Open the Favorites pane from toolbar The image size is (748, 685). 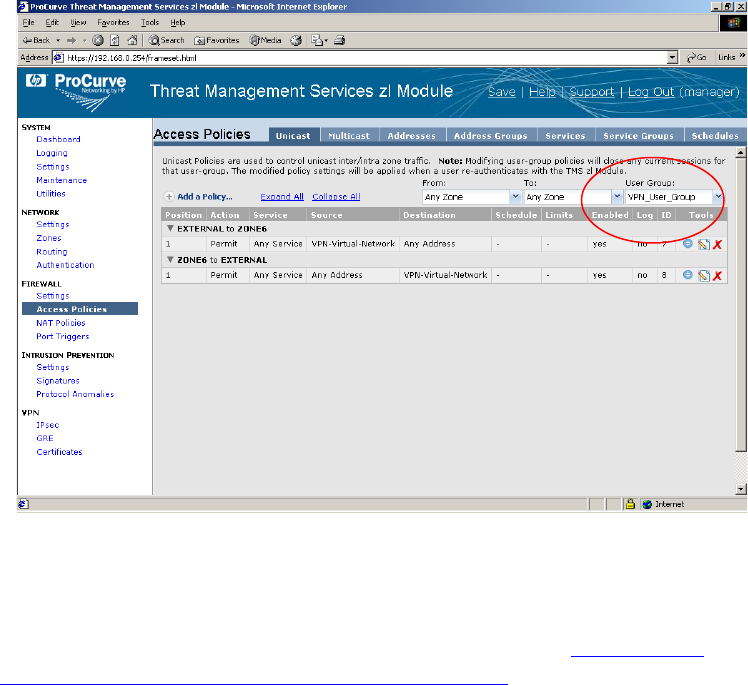click(x=217, y=41)
